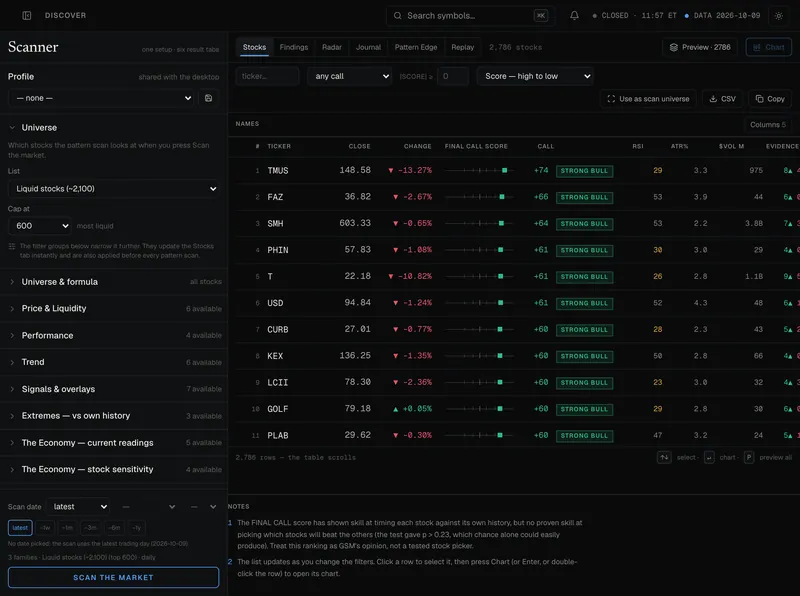This screenshot has height=596, width=800.
Task: Click the P key preview icon
Action: 748,457
